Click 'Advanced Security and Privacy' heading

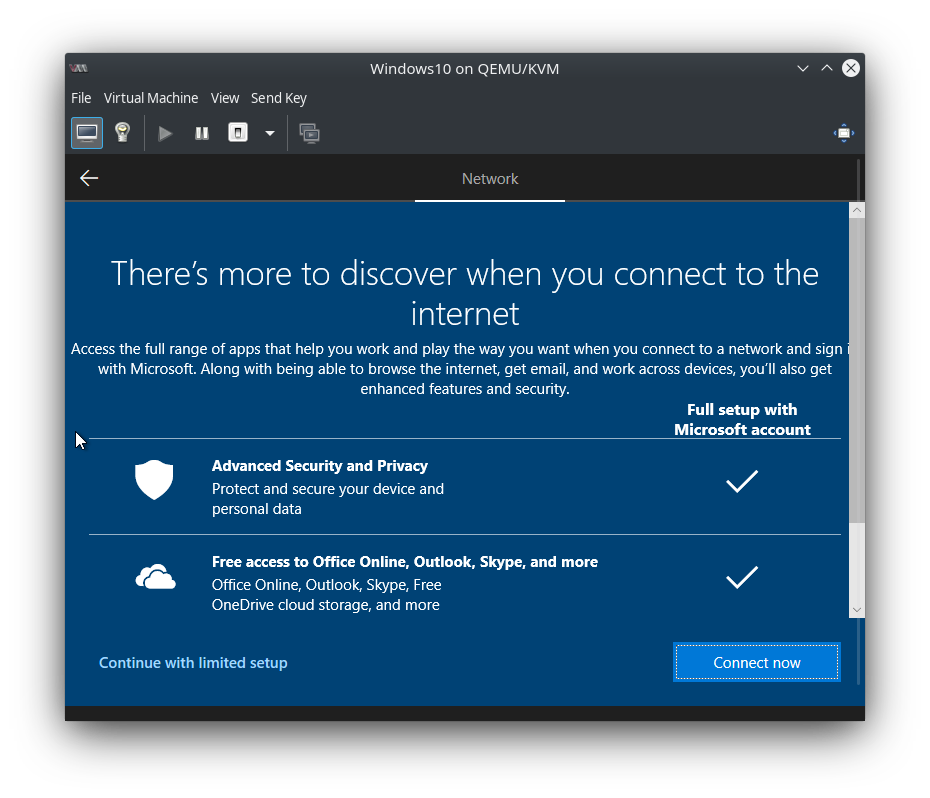coord(320,466)
